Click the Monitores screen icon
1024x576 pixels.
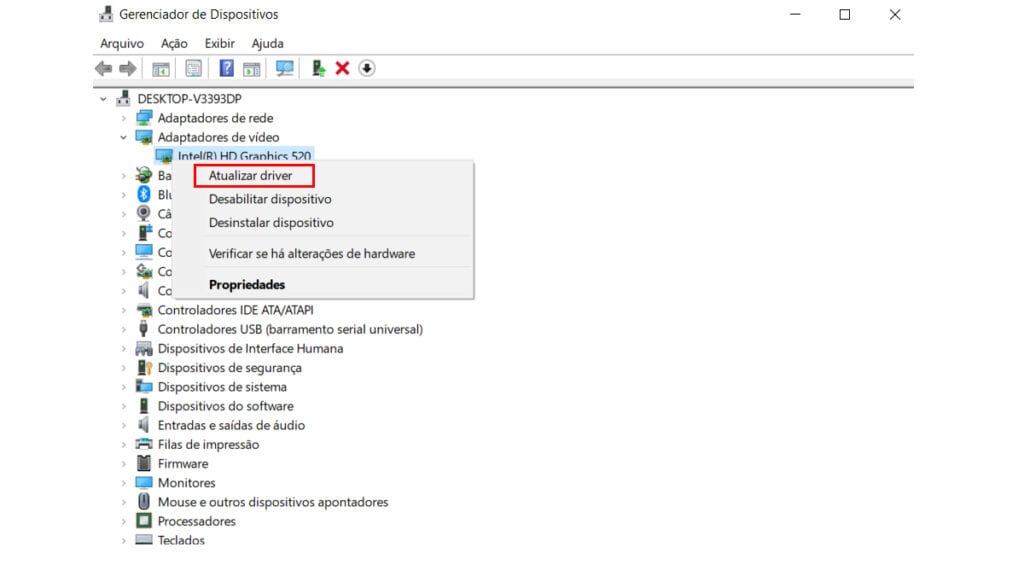(x=144, y=483)
